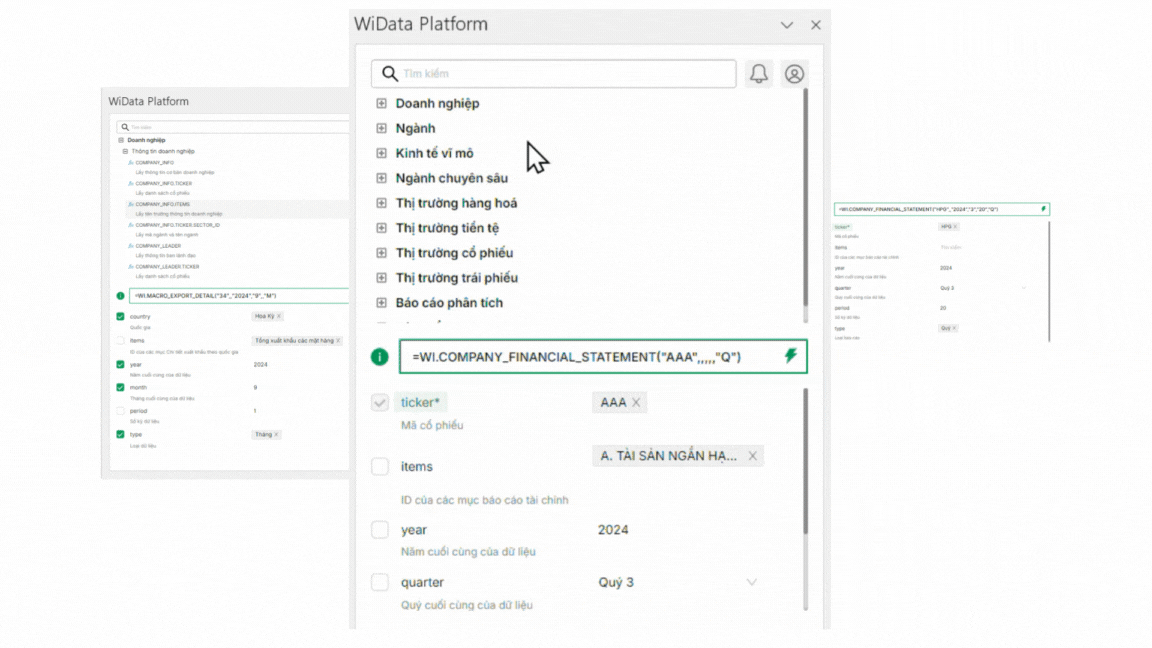
Task: Click the year 2024 value field
Action: (613, 530)
